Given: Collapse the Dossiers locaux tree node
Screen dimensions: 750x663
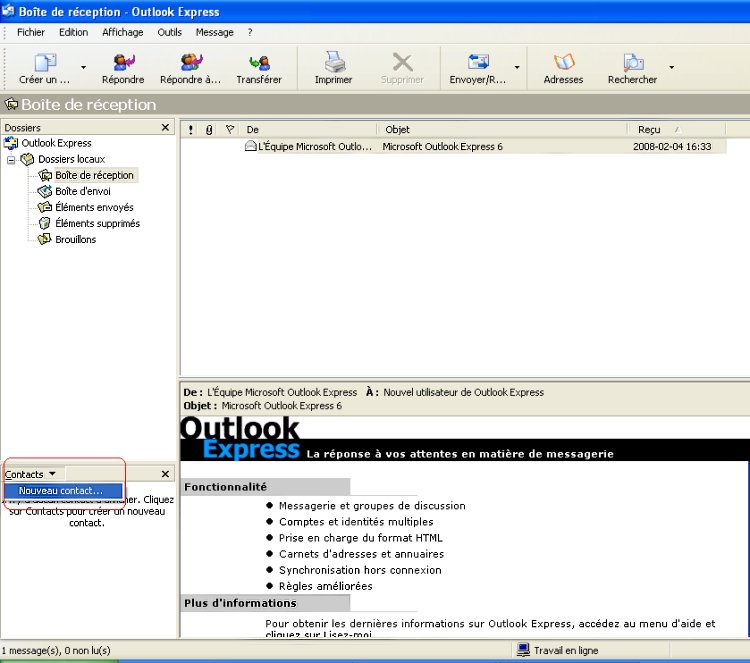Looking at the screenshot, I should (11, 160).
